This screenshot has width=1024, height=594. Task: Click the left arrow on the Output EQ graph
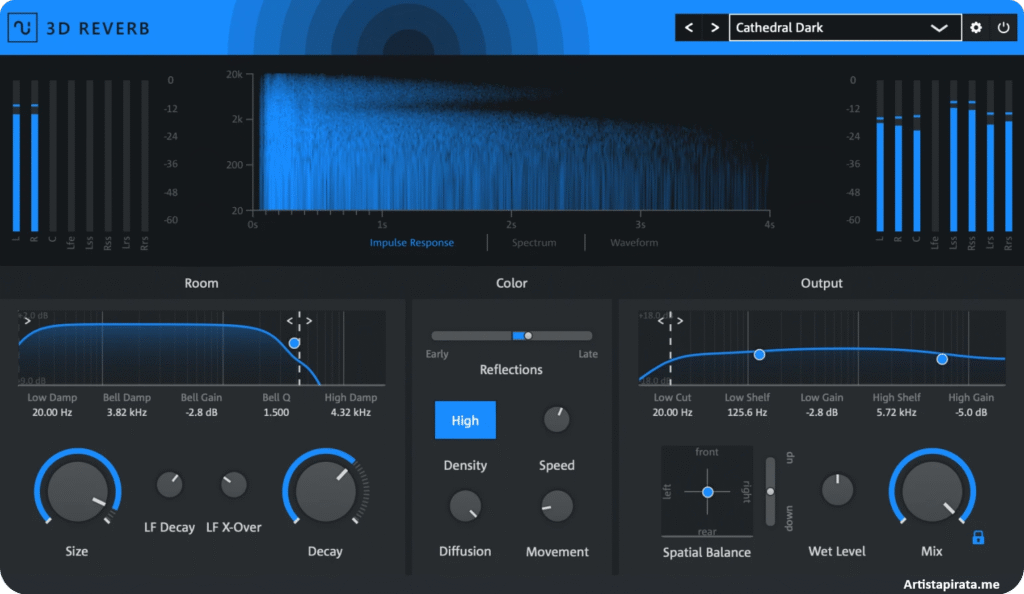[659, 321]
